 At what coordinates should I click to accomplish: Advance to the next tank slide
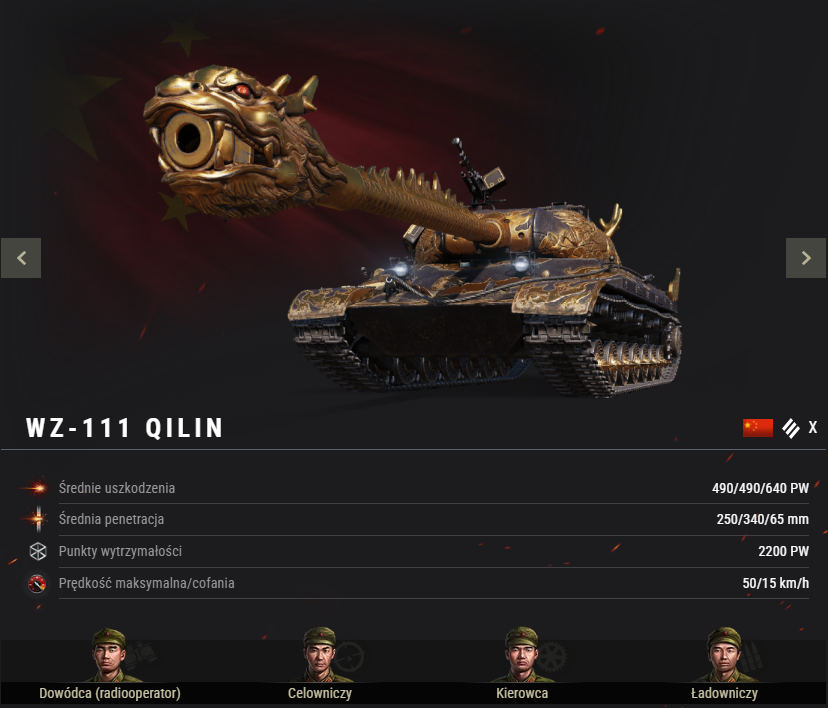[806, 258]
